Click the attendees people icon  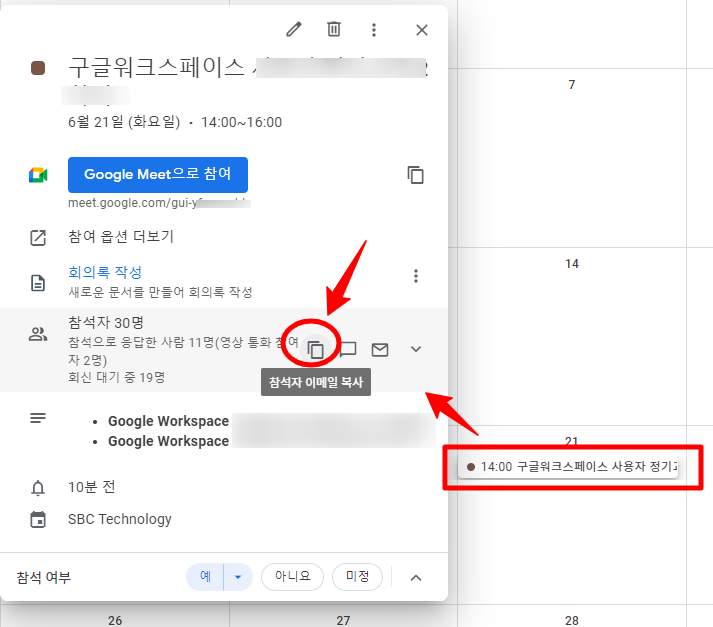click(x=38, y=334)
